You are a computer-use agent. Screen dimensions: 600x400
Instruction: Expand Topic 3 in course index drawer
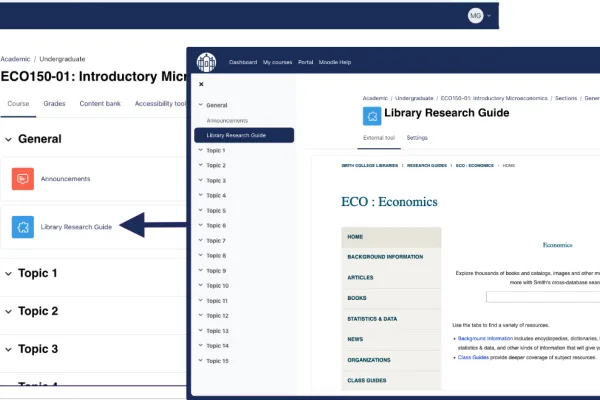[201, 180]
